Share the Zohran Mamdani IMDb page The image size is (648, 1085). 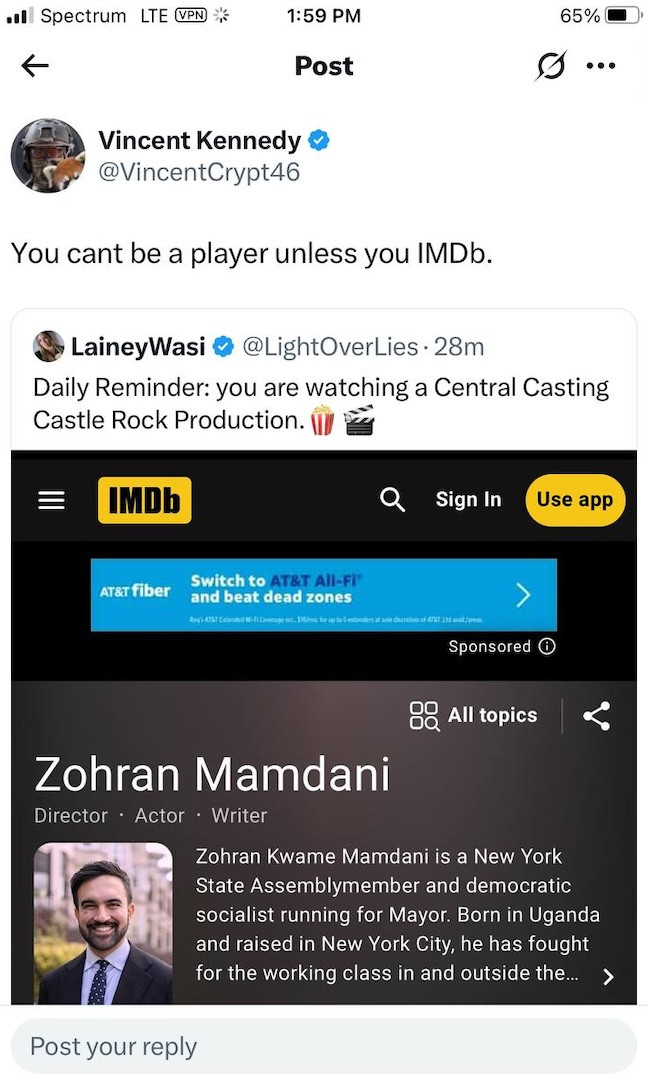coord(596,715)
